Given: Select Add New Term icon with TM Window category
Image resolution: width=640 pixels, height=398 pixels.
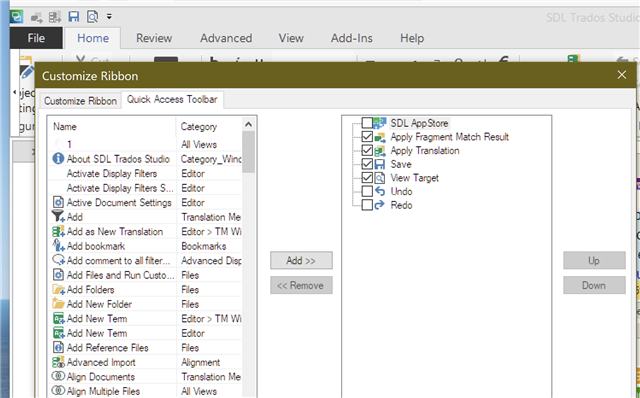Looking at the screenshot, I should pyautogui.click(x=58, y=318).
